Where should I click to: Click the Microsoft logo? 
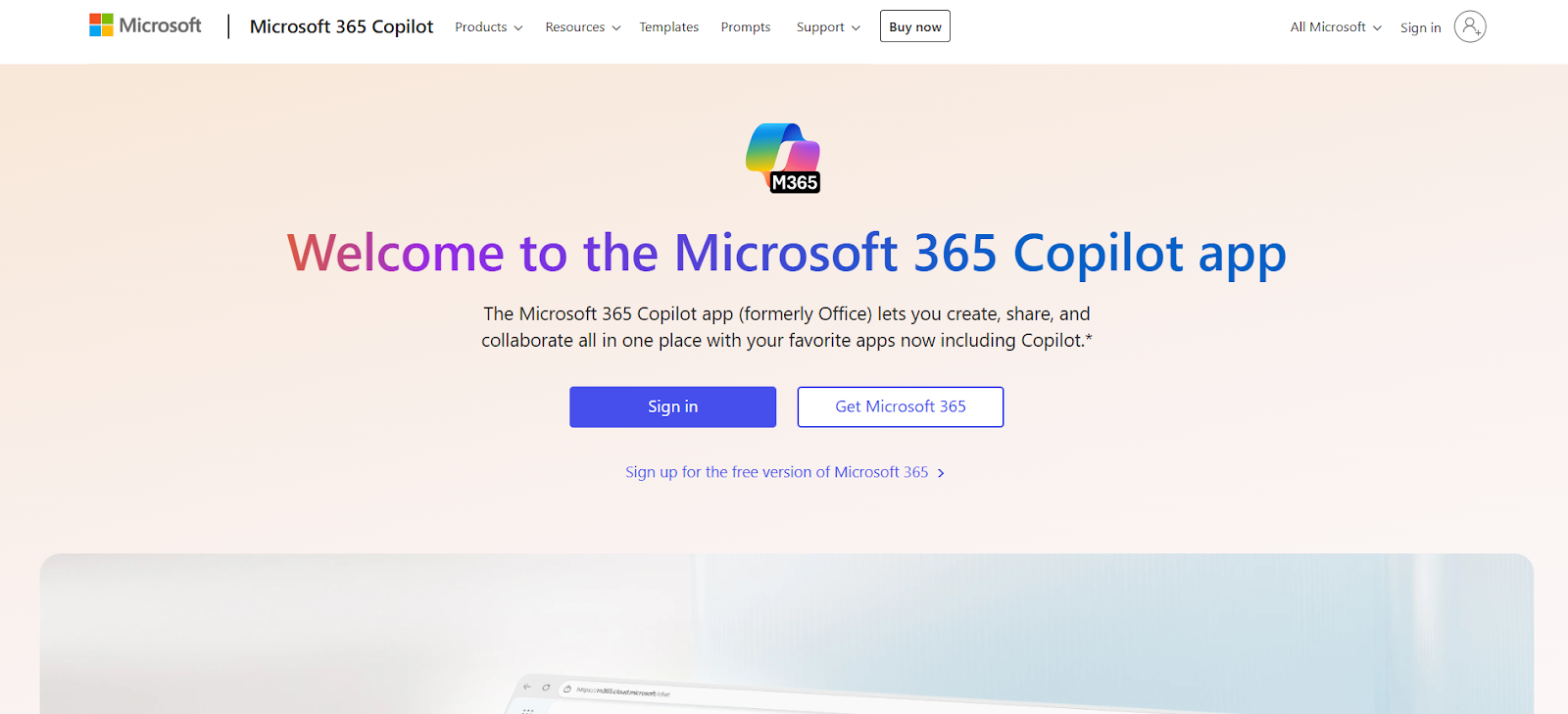(144, 24)
